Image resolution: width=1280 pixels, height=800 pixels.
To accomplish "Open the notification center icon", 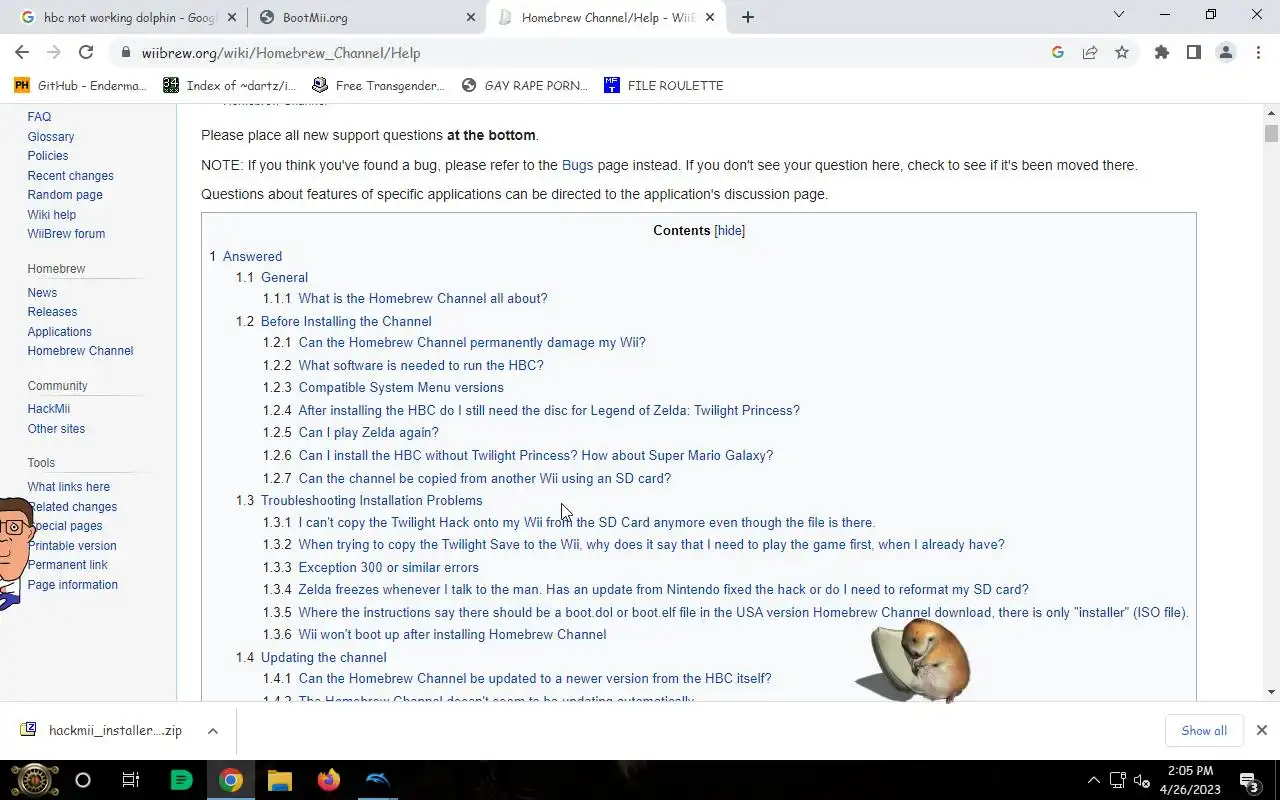I will (x=1249, y=780).
